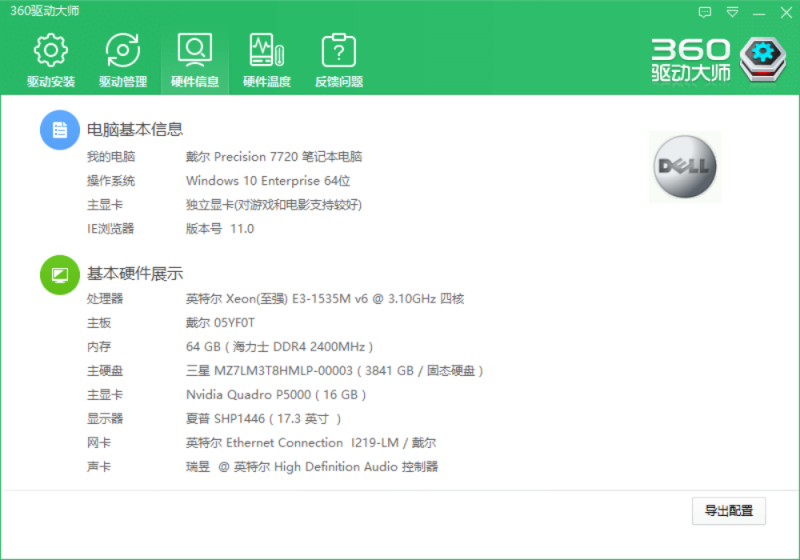Open the 硬件温度 hardware temperature tab
Screen dimensions: 800x560
pyautogui.click(x=267, y=60)
